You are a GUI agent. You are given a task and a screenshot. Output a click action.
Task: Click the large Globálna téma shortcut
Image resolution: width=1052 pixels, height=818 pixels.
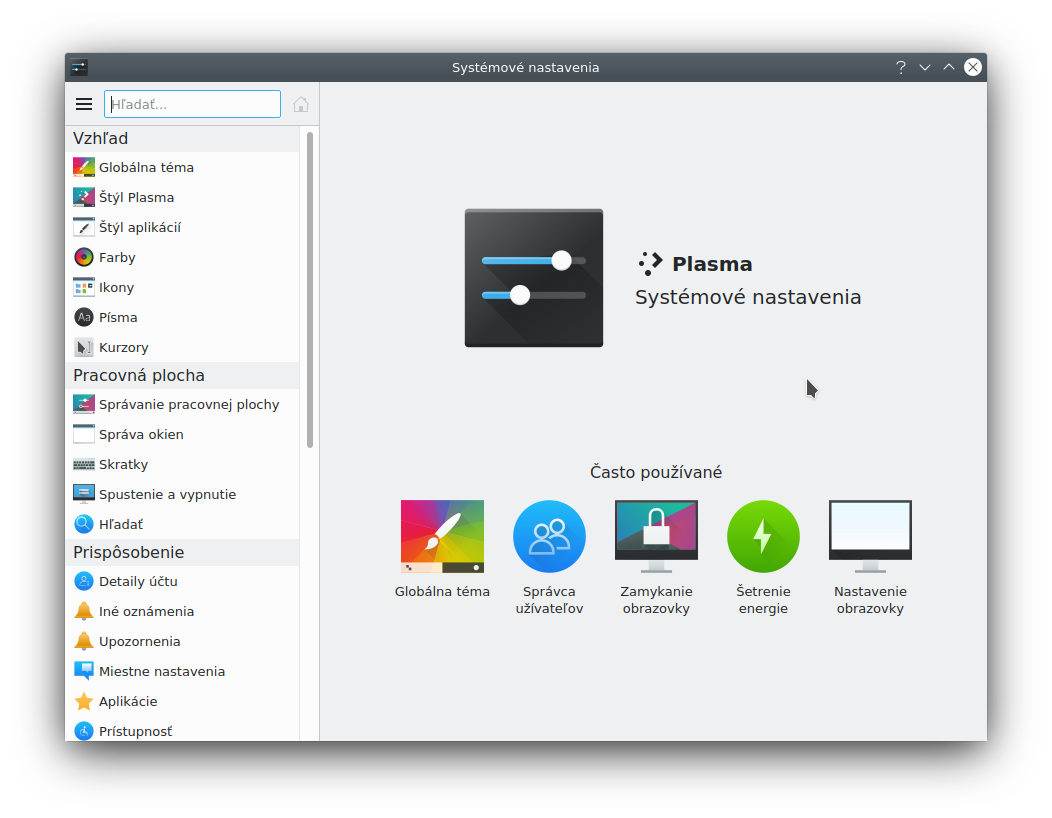442,549
